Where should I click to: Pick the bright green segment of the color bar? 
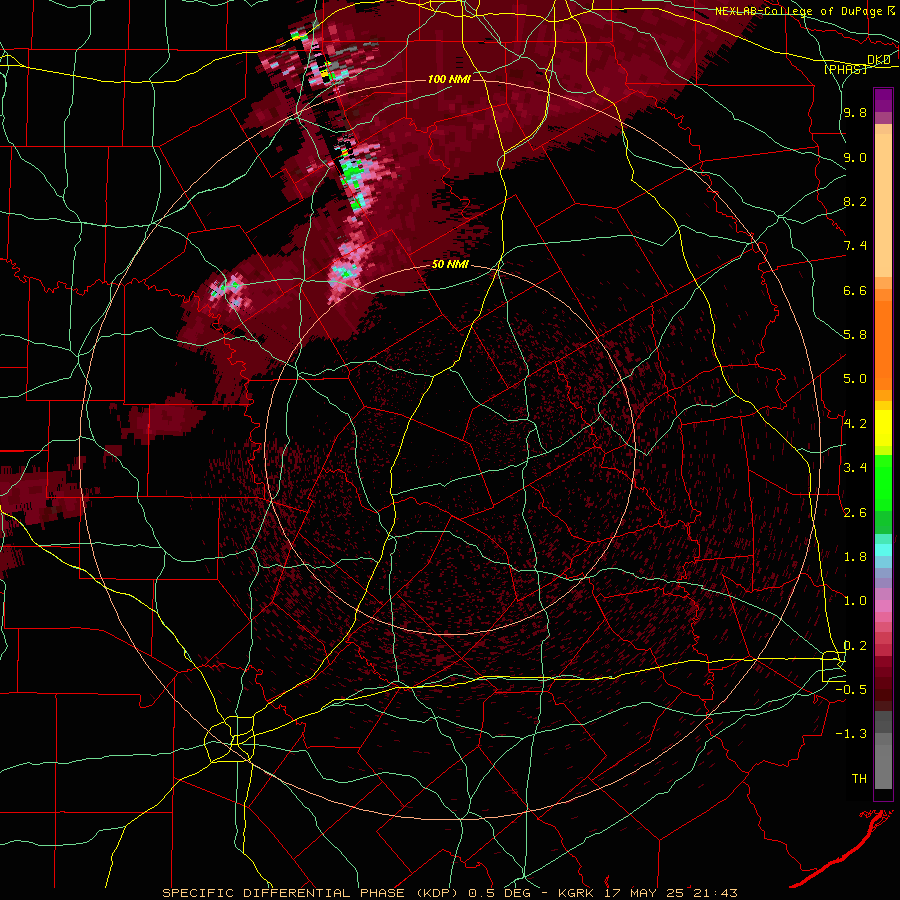coord(883,482)
